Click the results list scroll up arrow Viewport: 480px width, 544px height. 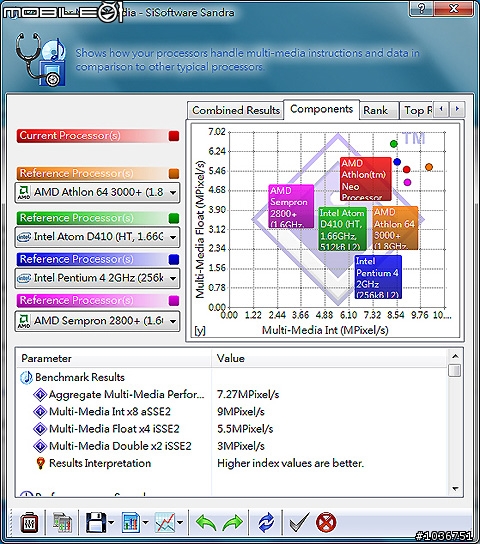click(x=455, y=356)
